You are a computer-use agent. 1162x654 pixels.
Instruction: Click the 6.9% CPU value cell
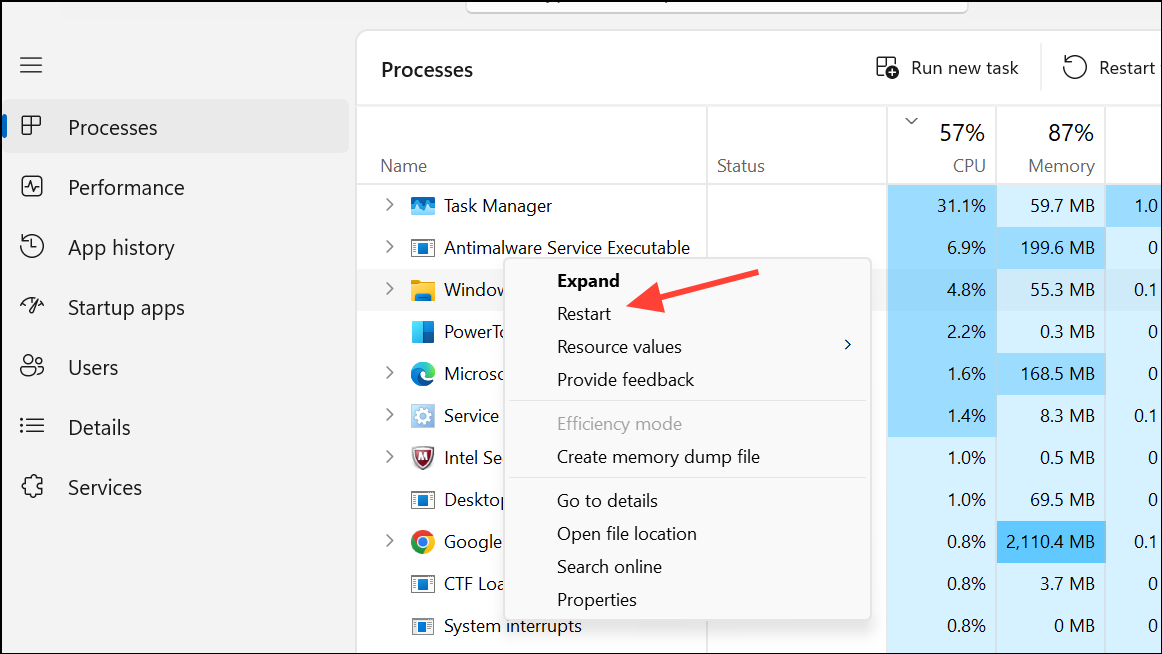[942, 247]
